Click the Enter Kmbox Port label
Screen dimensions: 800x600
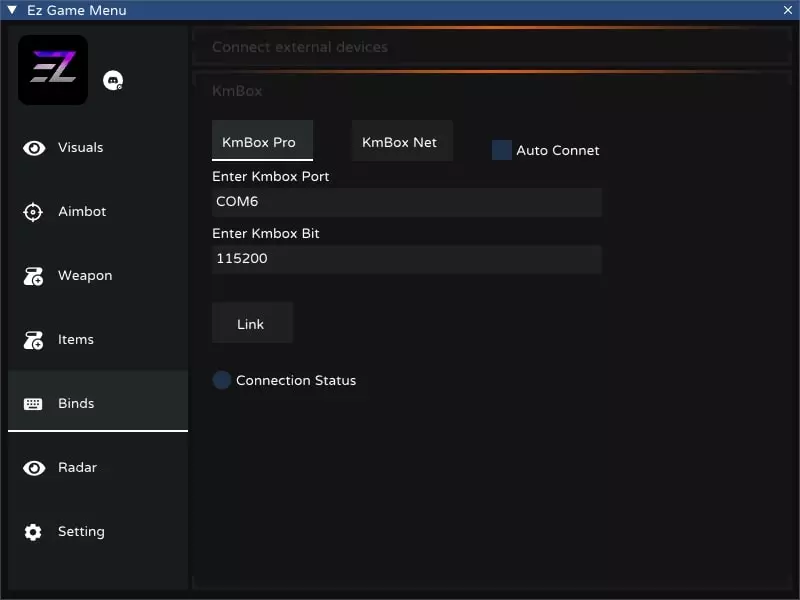tap(270, 177)
